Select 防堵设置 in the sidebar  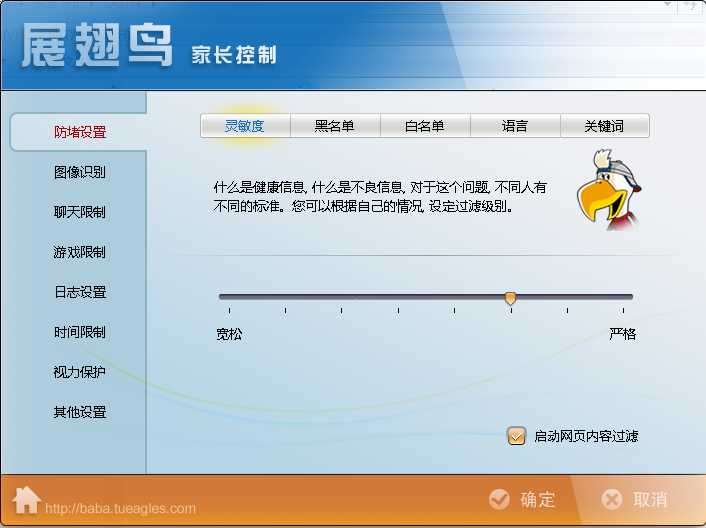(80, 132)
